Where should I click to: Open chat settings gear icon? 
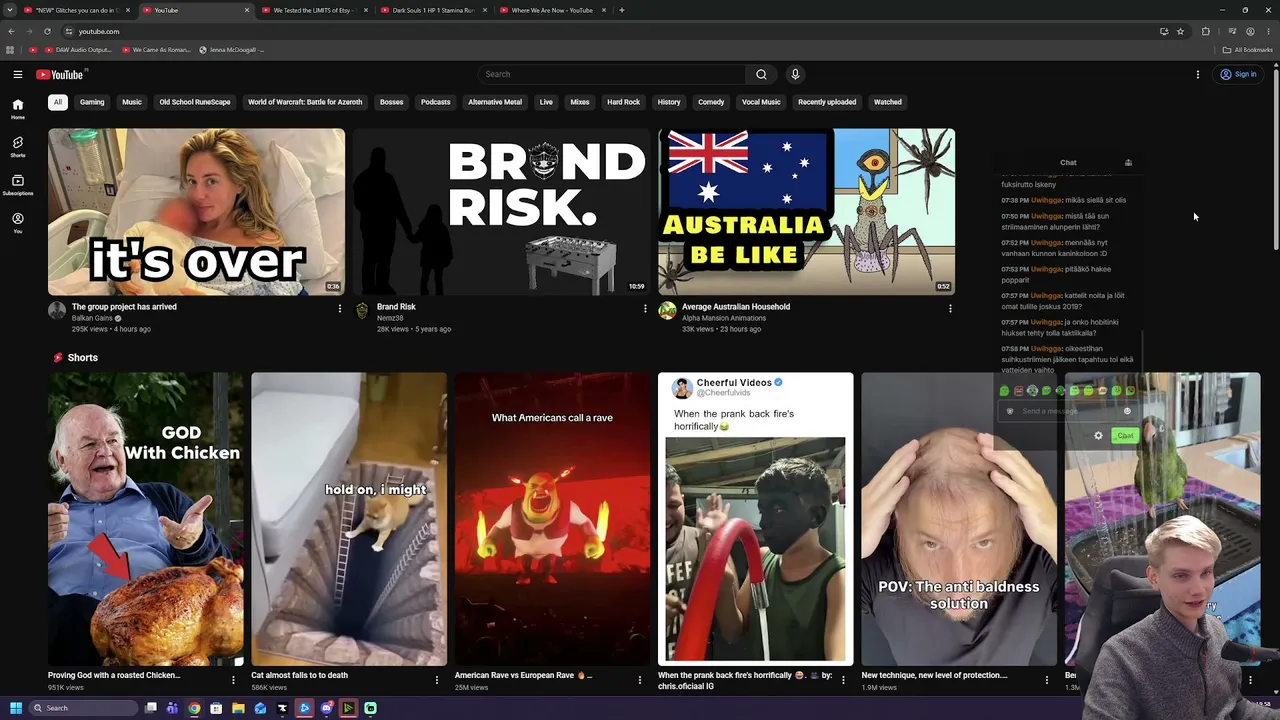pyautogui.click(x=1098, y=436)
